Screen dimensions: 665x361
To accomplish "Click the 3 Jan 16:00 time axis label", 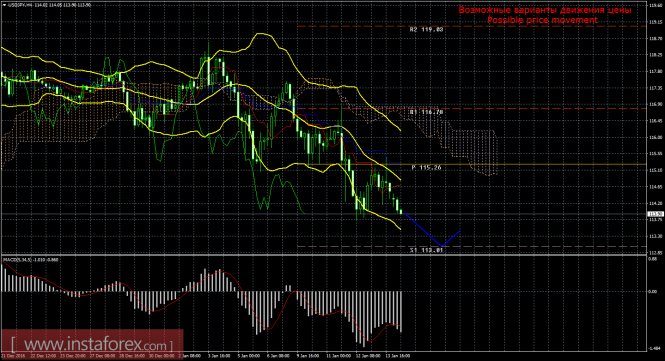I will coord(219,356).
